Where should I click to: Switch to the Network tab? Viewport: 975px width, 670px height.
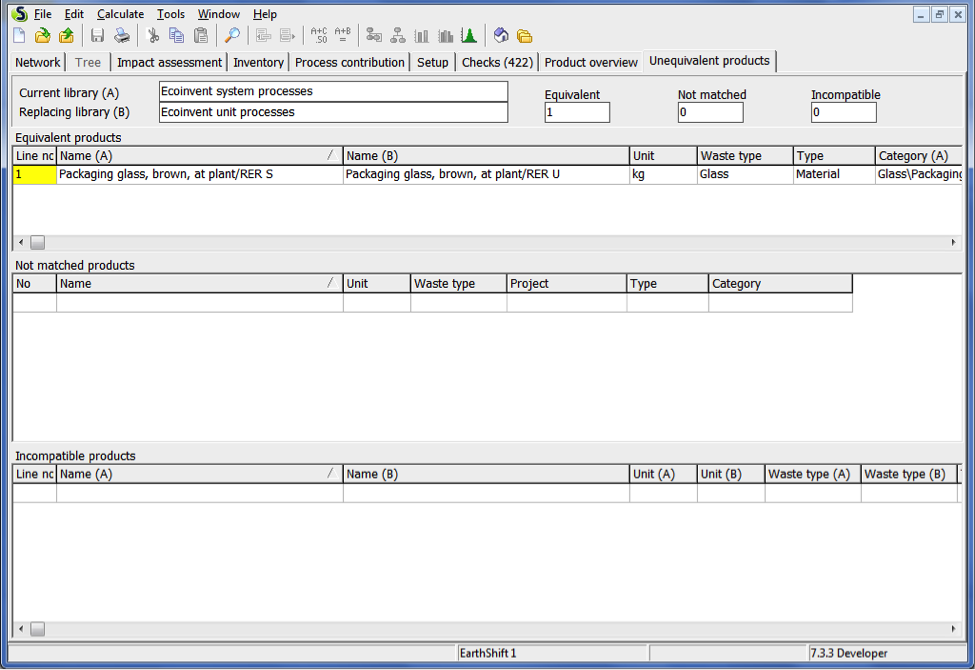click(37, 62)
